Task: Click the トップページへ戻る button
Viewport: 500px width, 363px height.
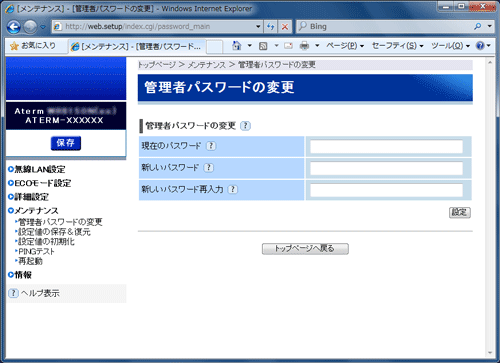Action: pyautogui.click(x=305, y=249)
